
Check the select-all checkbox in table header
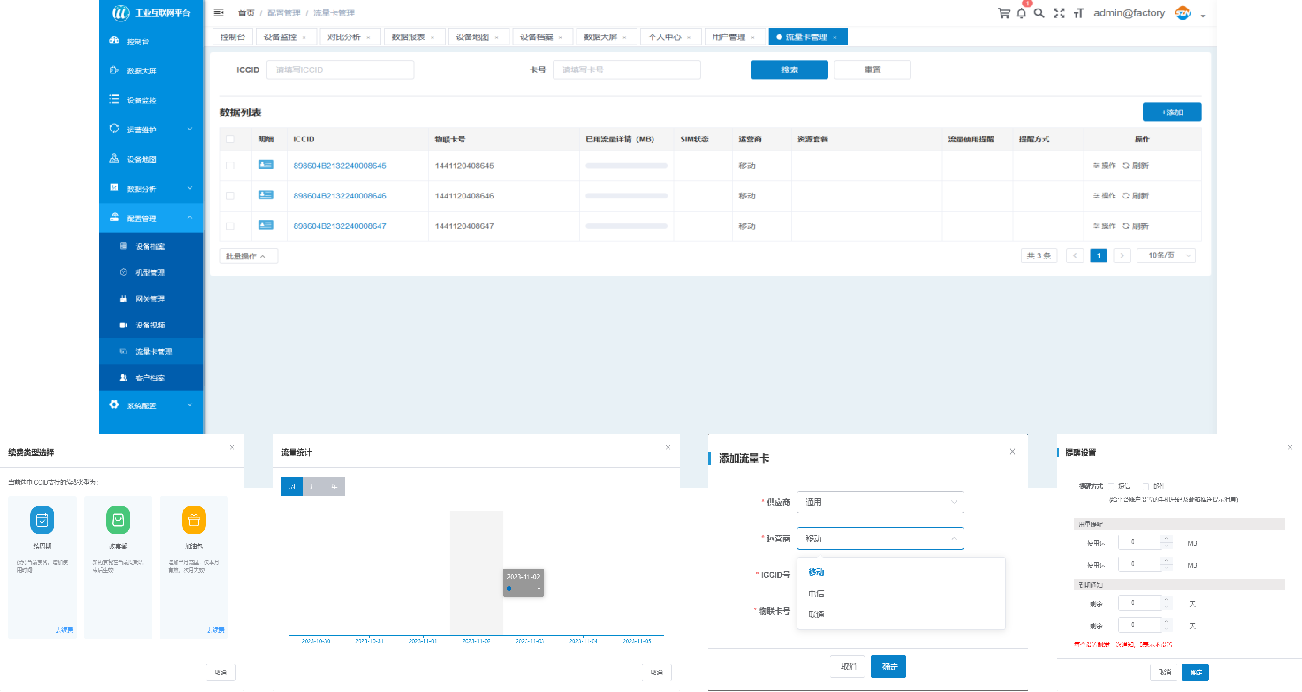pos(230,139)
